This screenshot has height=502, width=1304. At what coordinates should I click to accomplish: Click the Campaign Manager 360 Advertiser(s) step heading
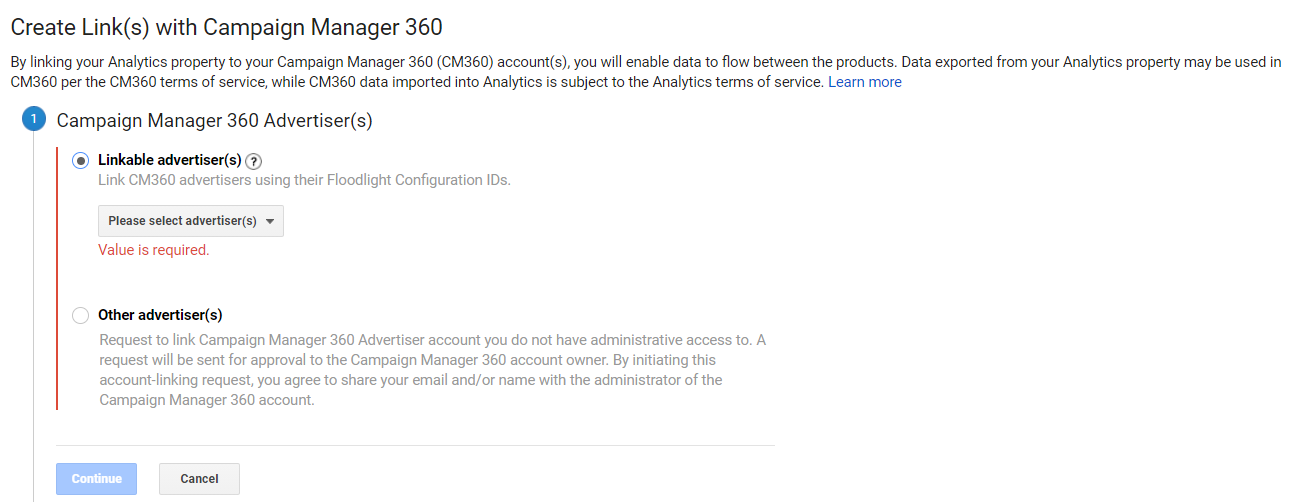(x=214, y=120)
